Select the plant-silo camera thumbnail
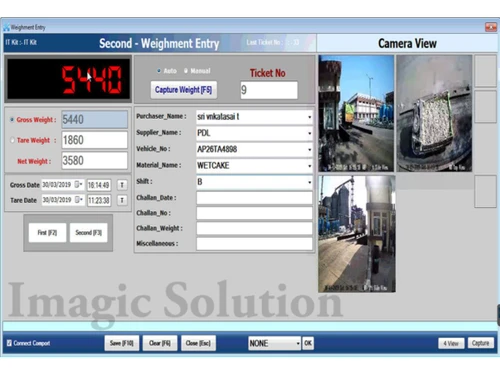Image resolution: width=500 pixels, height=375 pixels. (x=357, y=234)
